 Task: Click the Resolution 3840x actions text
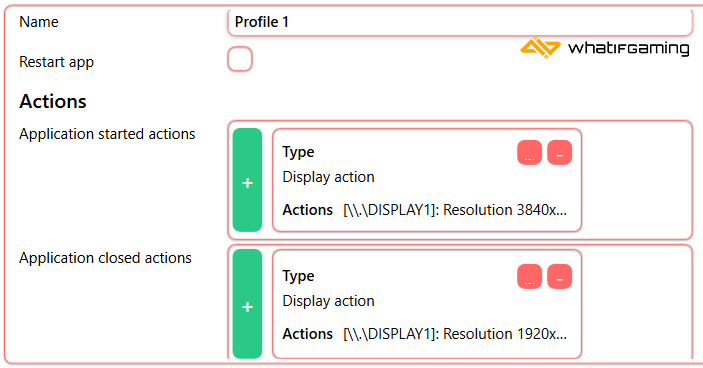tap(455, 210)
